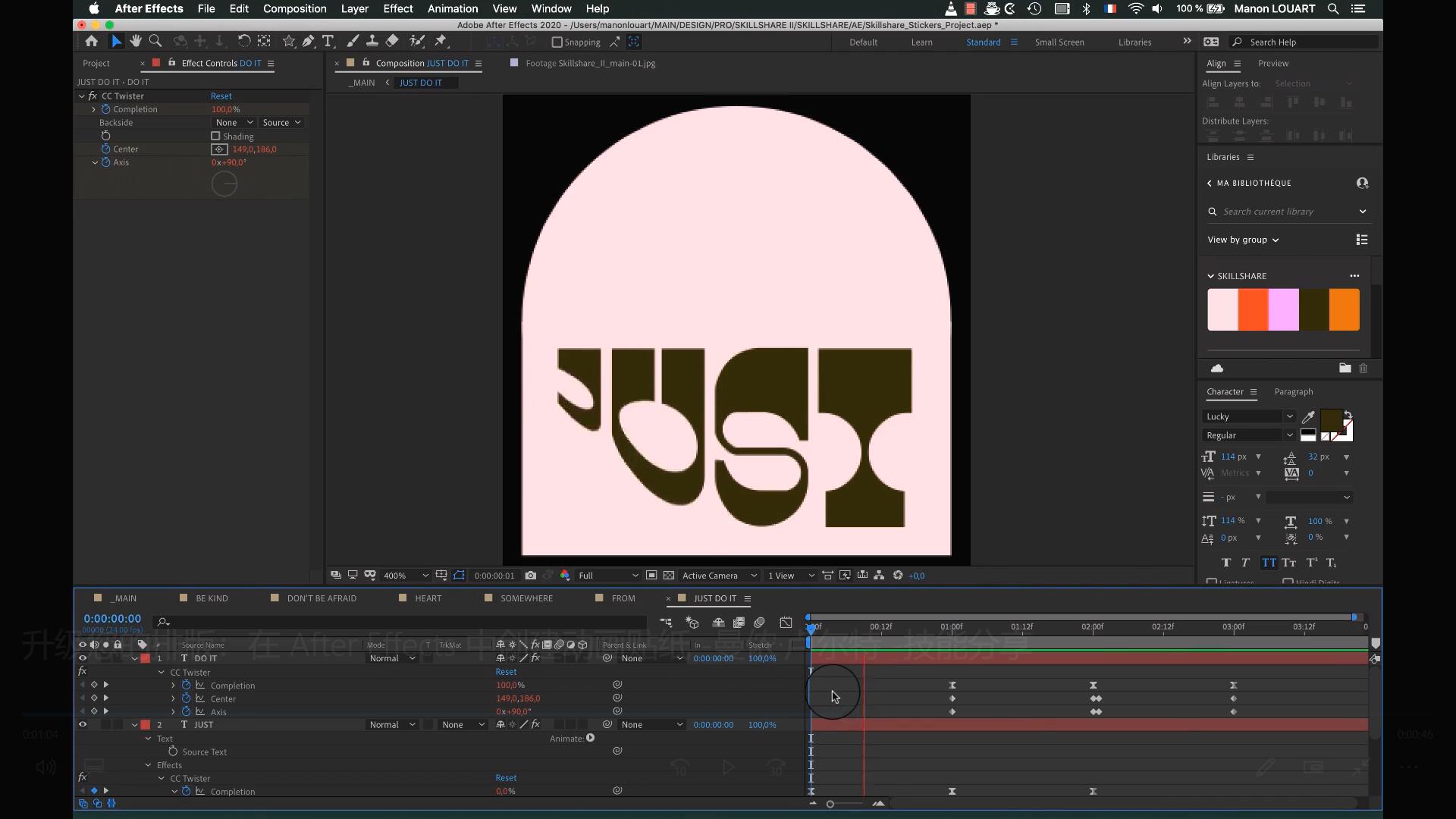Select the Zoom magnifier tool
Screen dimensions: 1456x819
(x=155, y=41)
